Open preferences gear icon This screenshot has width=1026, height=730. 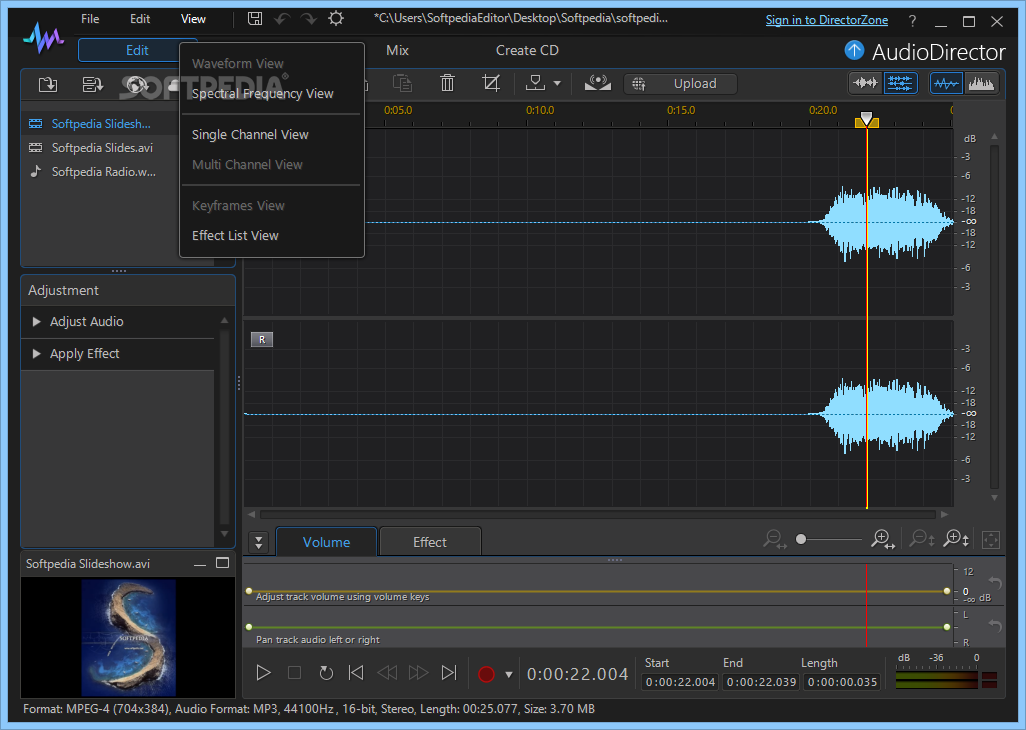coord(336,18)
